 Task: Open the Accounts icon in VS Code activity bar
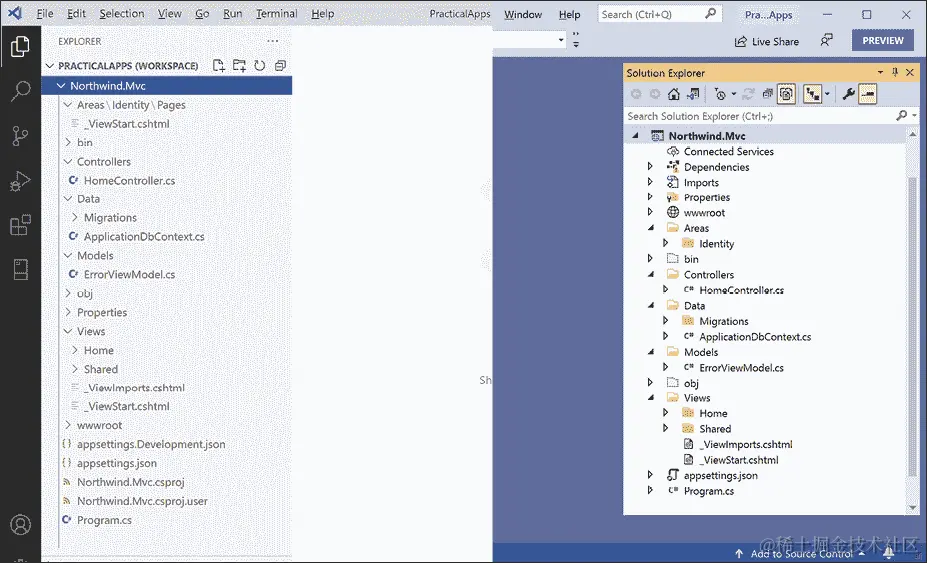pos(20,525)
